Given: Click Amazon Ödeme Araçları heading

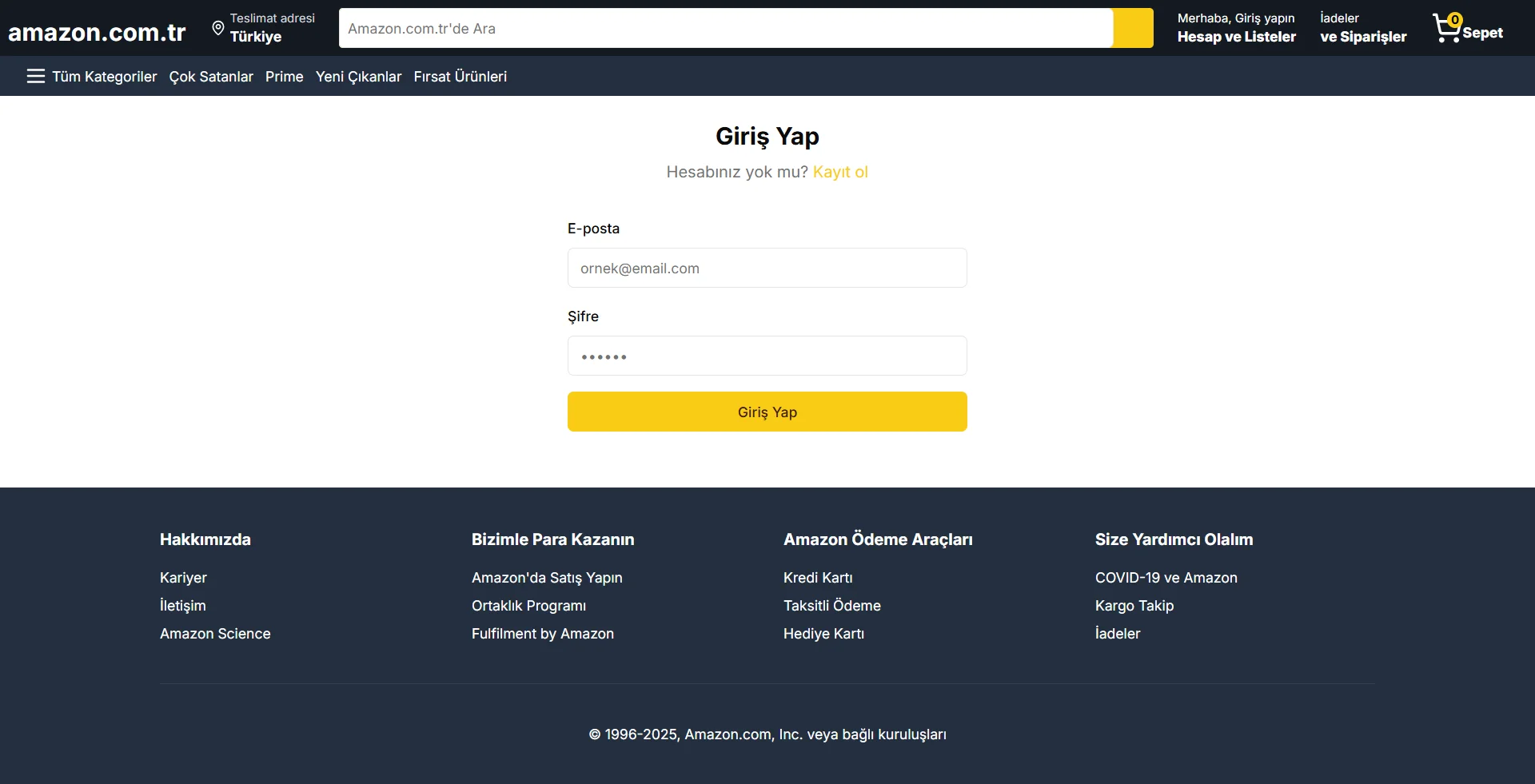Looking at the screenshot, I should [x=878, y=539].
